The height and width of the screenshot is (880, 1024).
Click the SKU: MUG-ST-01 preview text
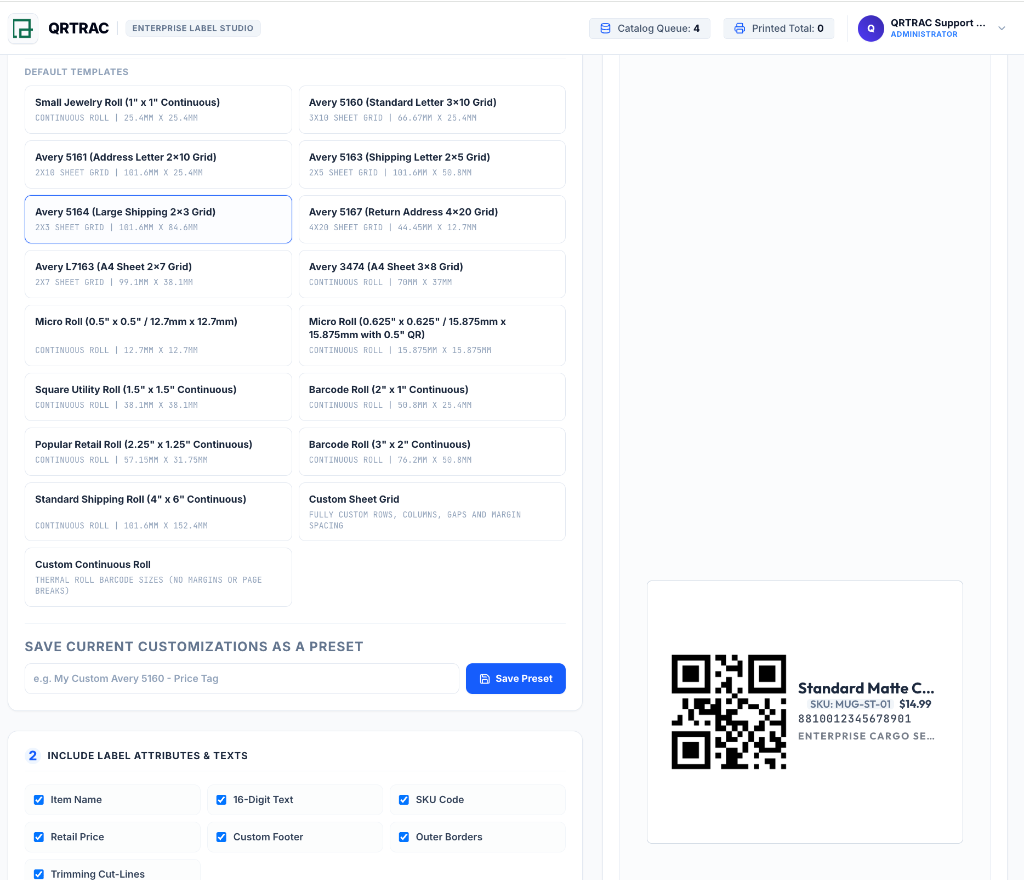[x=850, y=704]
